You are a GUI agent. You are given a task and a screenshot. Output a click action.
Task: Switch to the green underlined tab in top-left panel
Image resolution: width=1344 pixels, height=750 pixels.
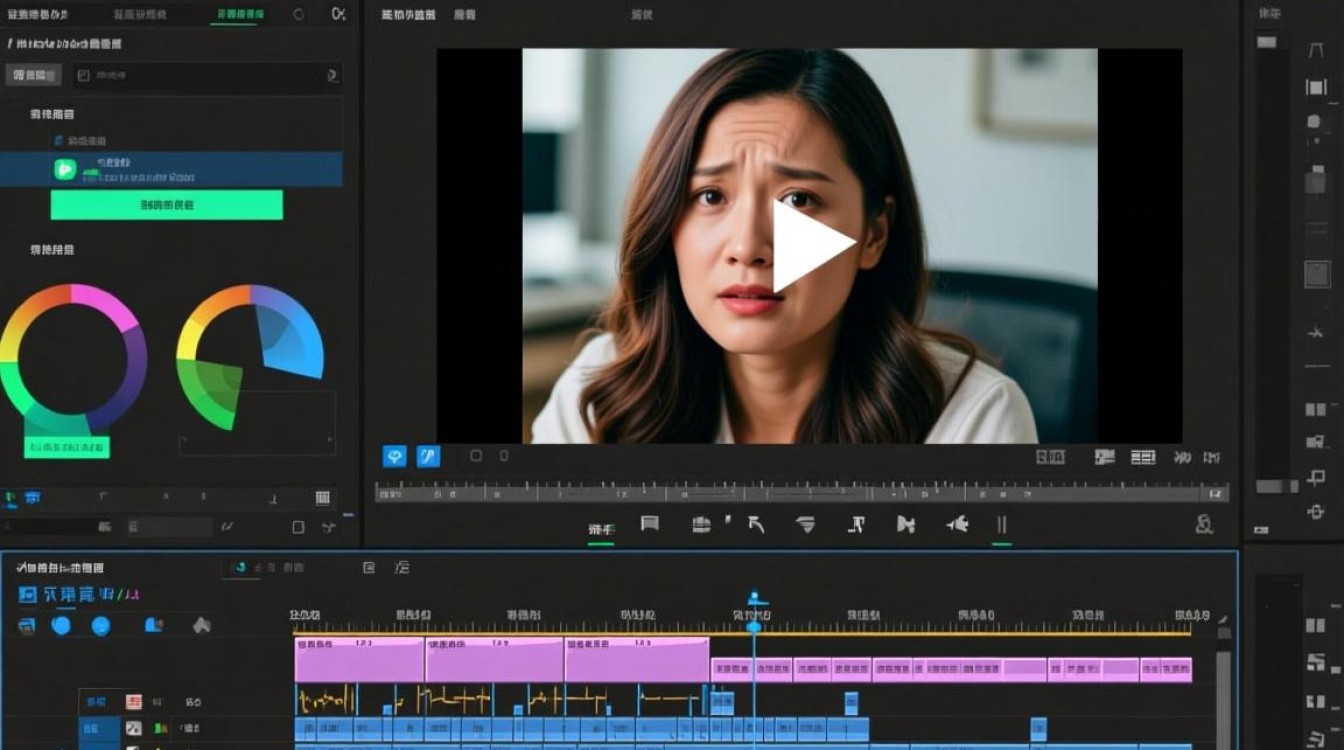click(240, 15)
